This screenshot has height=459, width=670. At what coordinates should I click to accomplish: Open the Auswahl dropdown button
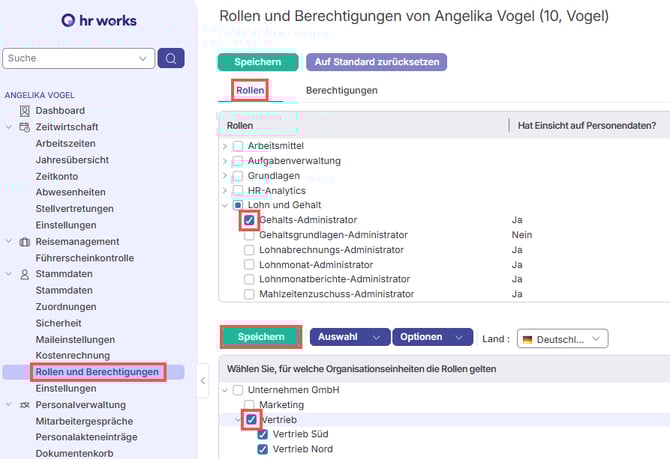click(x=350, y=337)
